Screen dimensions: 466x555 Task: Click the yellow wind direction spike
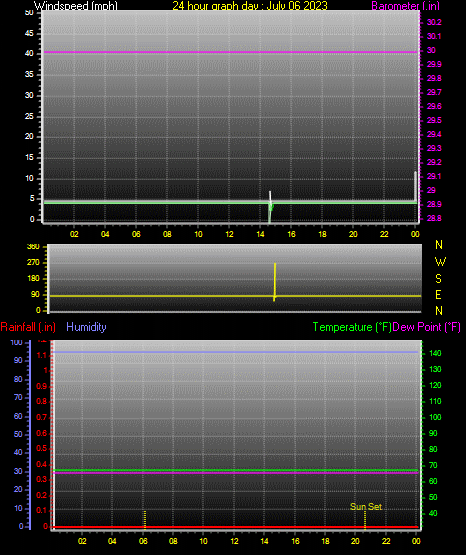pos(275,282)
